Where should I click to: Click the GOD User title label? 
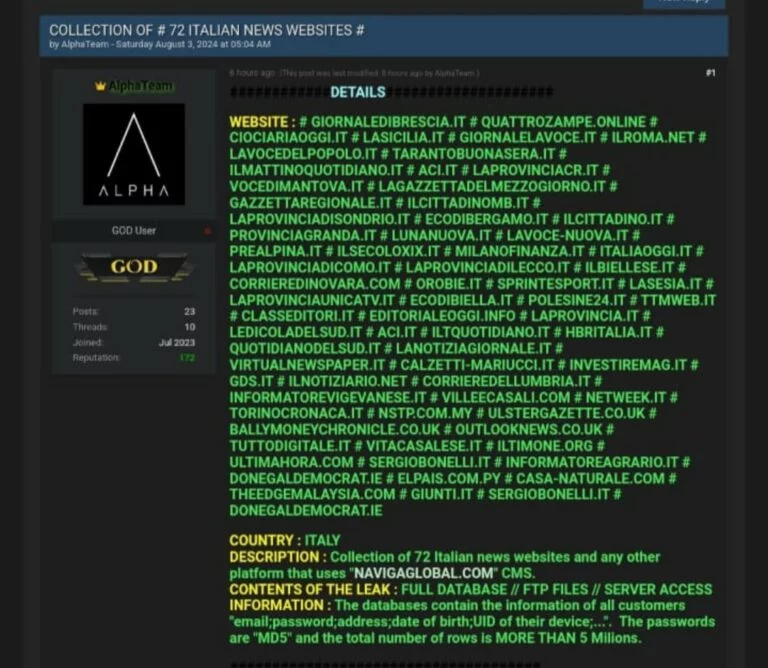133,231
